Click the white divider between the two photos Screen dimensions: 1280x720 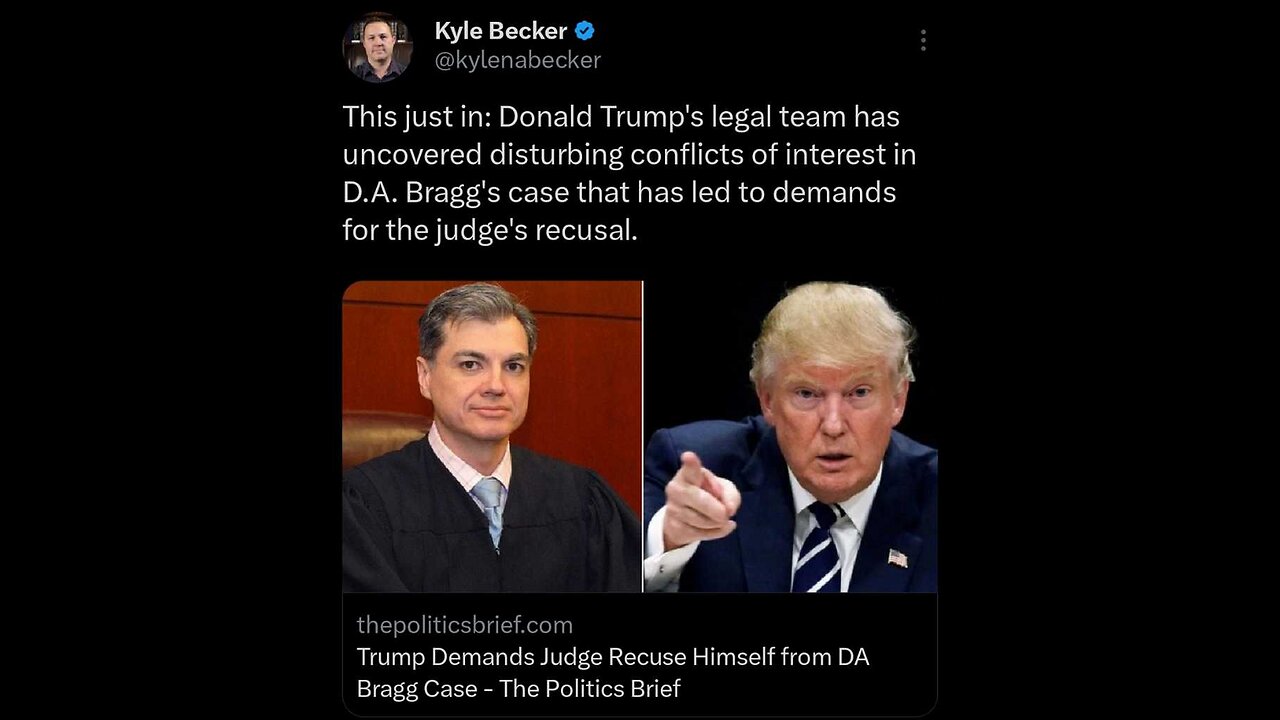point(643,437)
